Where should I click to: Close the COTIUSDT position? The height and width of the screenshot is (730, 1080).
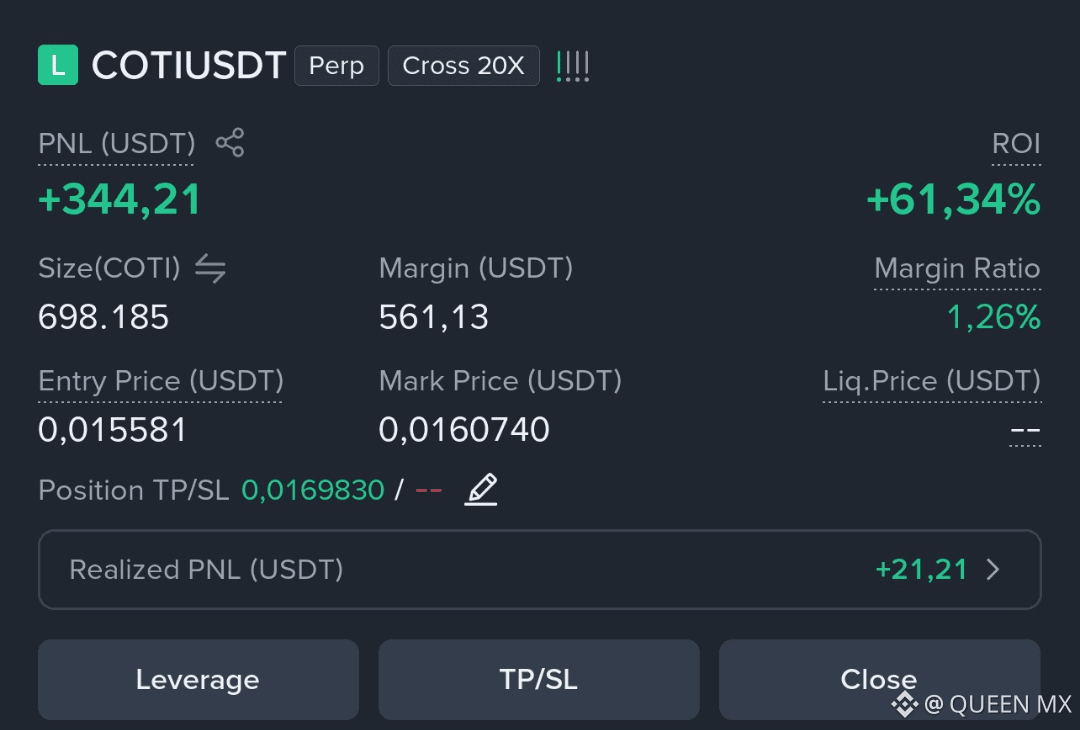880,680
